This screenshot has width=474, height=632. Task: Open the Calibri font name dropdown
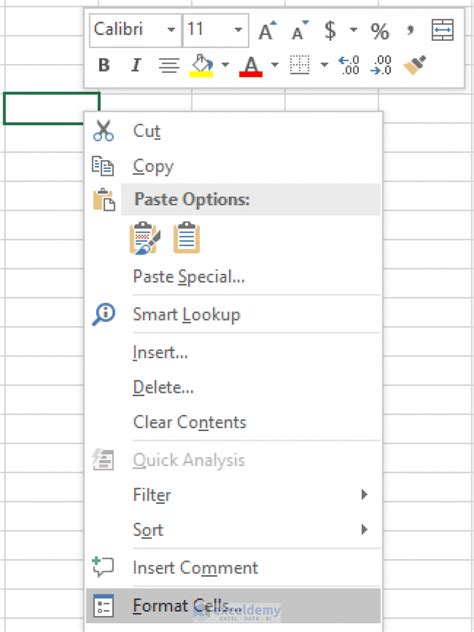(x=171, y=30)
